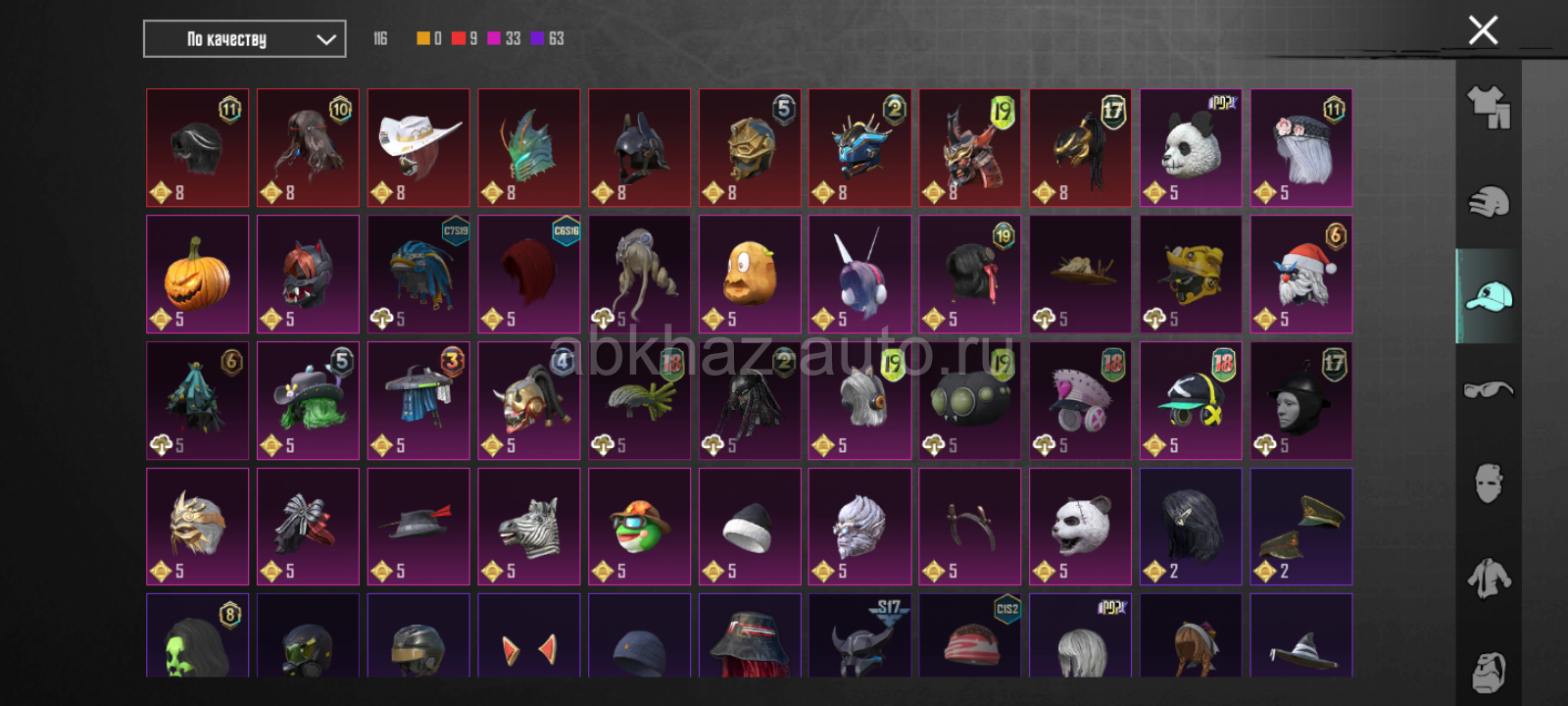
Task: Select the red rarity count 9
Action: (465, 38)
